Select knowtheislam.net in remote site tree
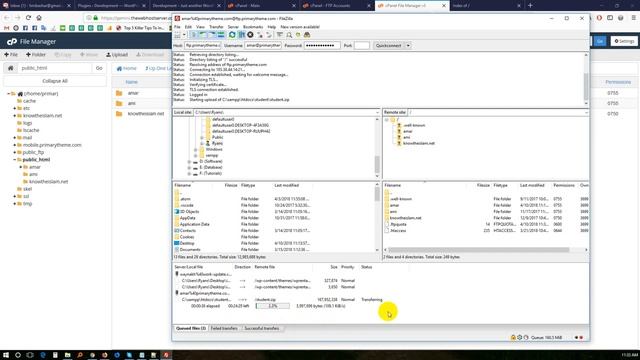640x360 pixels. coord(419,143)
